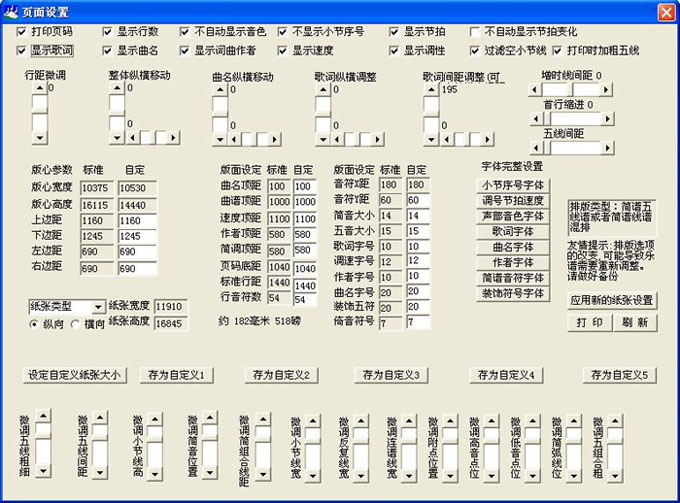Image resolution: width=680 pixels, height=503 pixels.
Task: Uncheck the 显示歌词 checkbox
Action: [x=23, y=49]
